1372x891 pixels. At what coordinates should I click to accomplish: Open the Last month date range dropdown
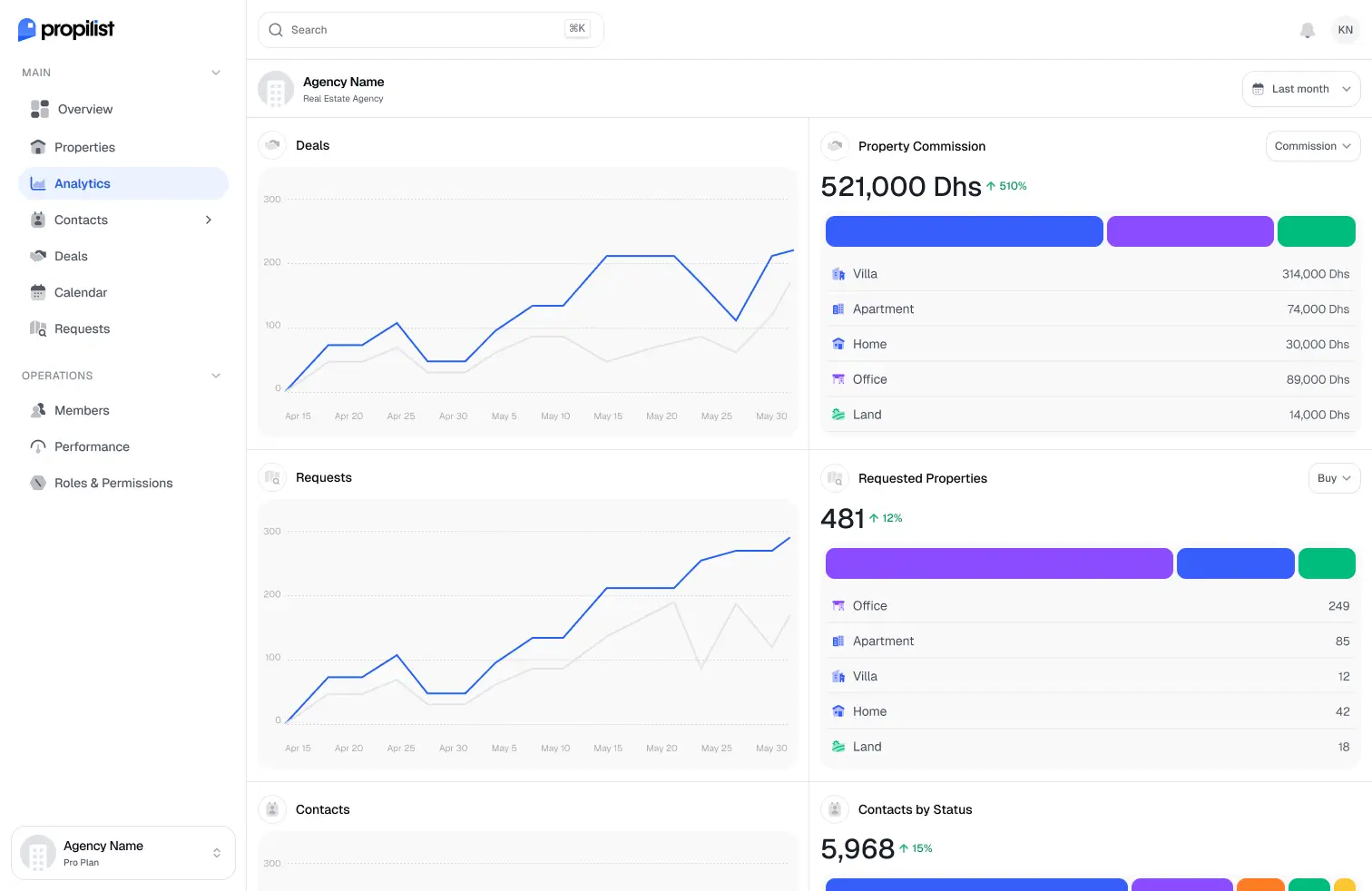[1300, 88]
